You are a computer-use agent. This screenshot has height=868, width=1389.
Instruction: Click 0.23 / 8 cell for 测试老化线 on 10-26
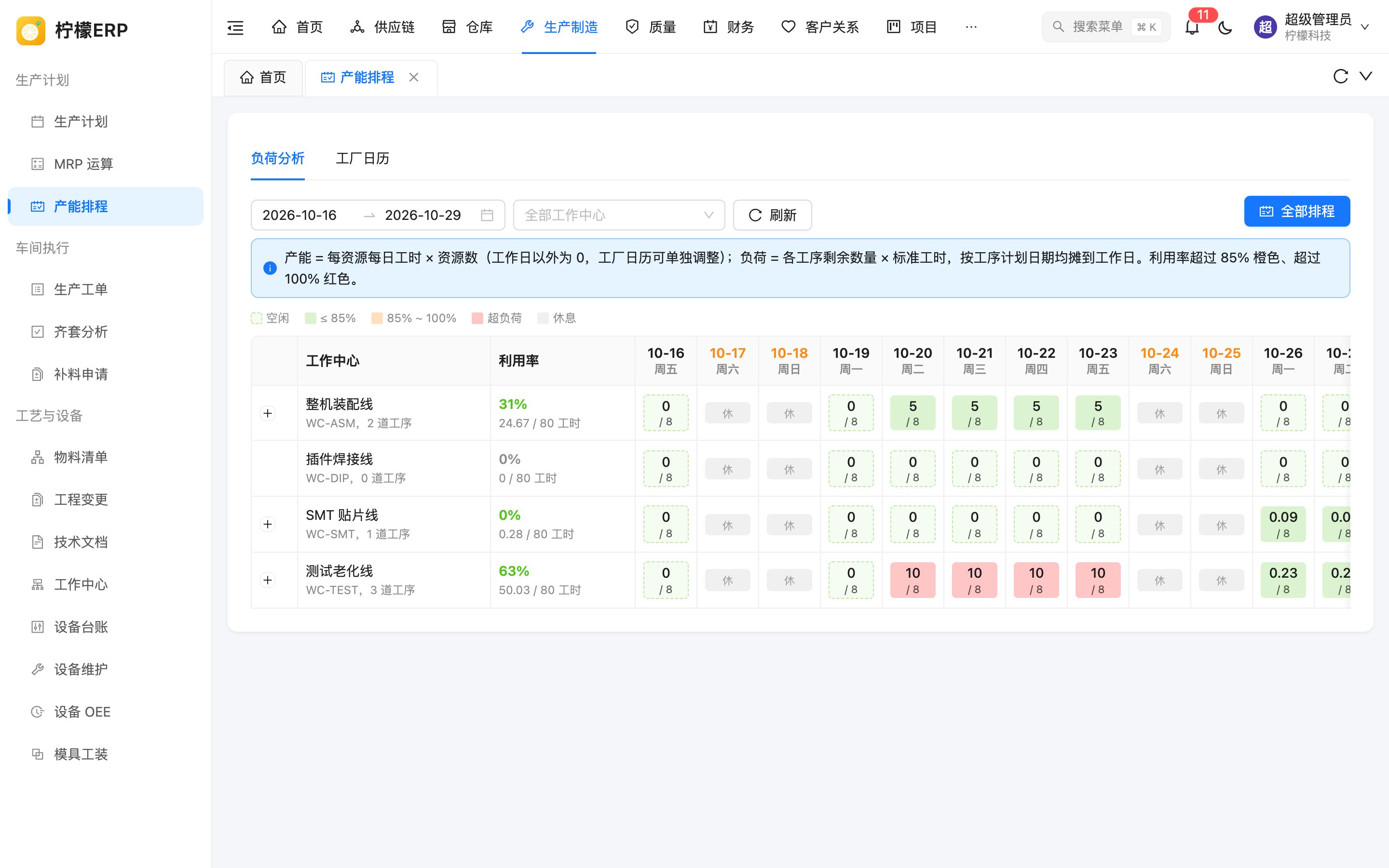pos(1283,581)
